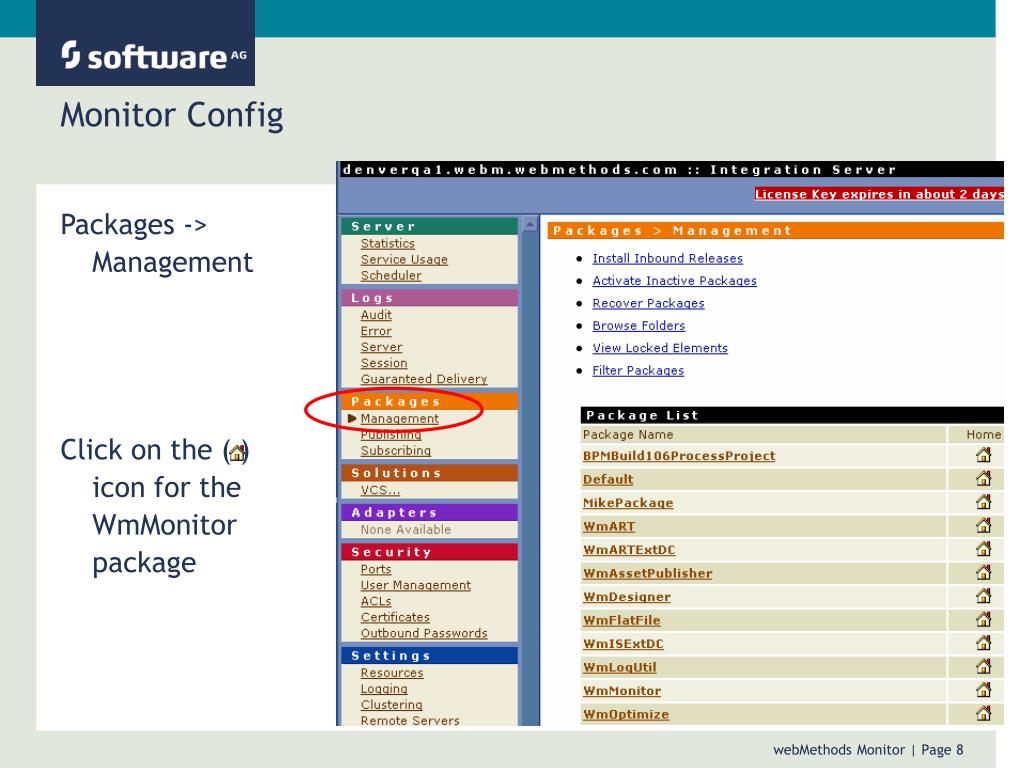The height and width of the screenshot is (768, 1024).
Task: Select Scheduler in the Server menu
Action: tap(391, 276)
